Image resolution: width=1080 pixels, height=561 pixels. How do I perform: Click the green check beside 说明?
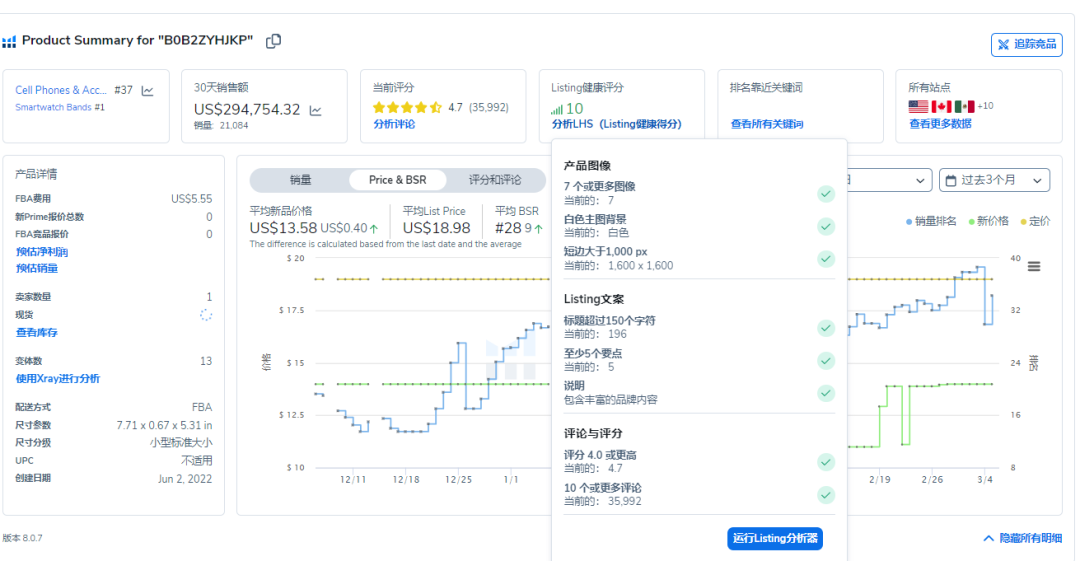click(x=826, y=393)
